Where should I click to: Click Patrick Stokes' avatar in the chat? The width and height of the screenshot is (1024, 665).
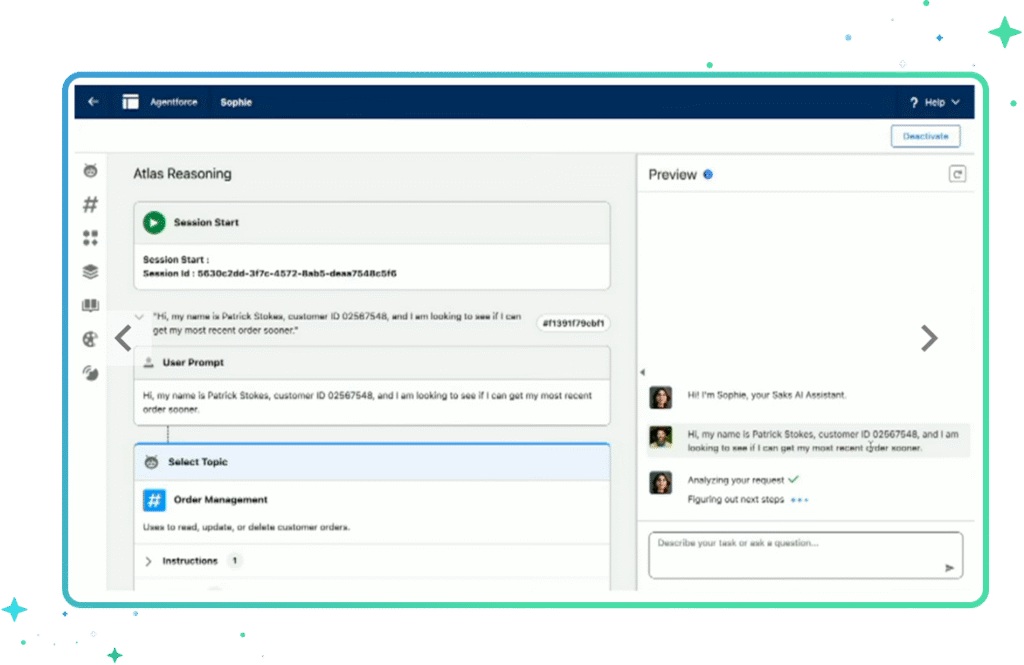661,437
